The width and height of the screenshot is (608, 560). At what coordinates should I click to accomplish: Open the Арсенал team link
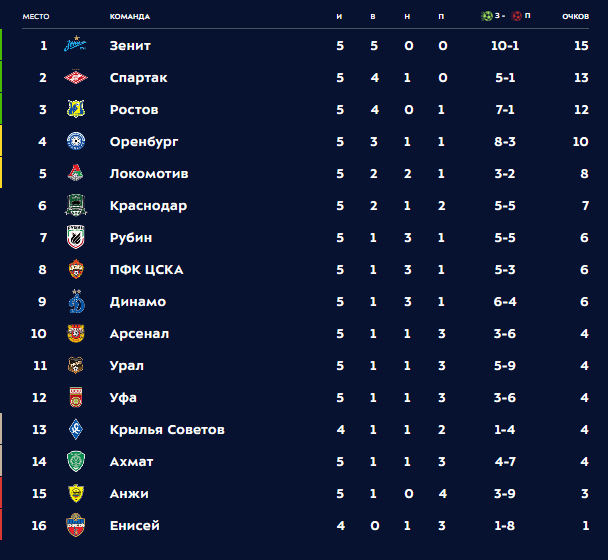tap(139, 334)
